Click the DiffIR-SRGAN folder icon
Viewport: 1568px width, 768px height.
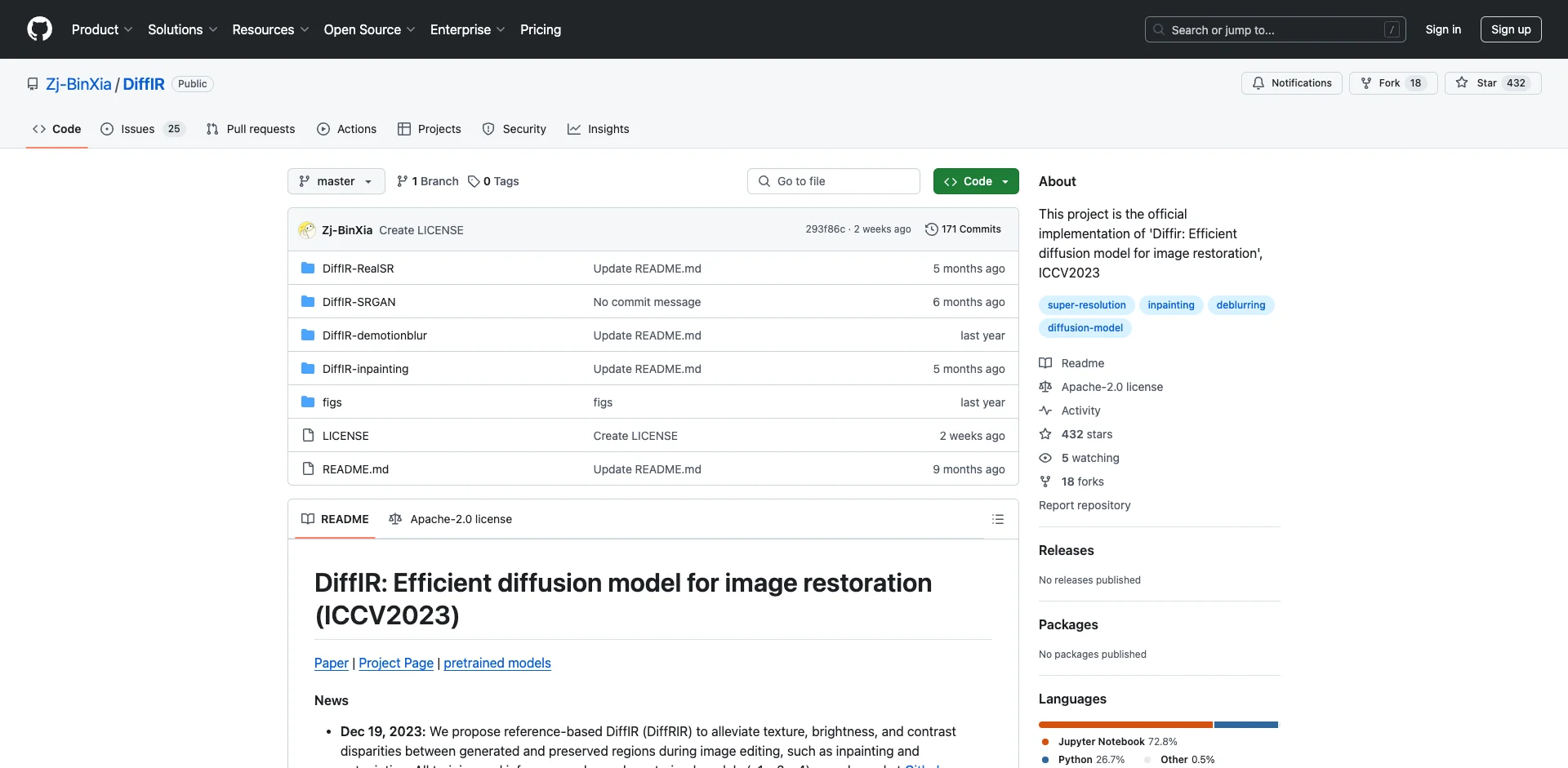[308, 302]
